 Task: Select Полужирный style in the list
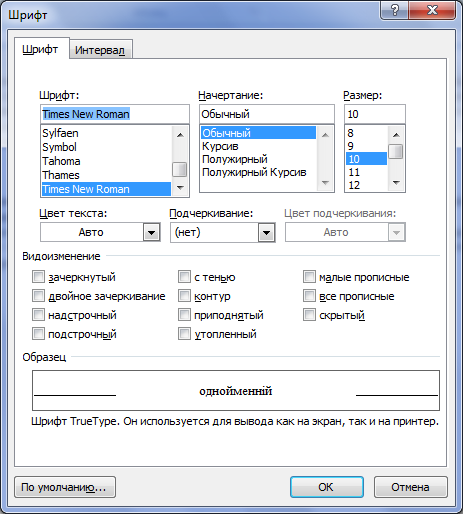coord(258,159)
